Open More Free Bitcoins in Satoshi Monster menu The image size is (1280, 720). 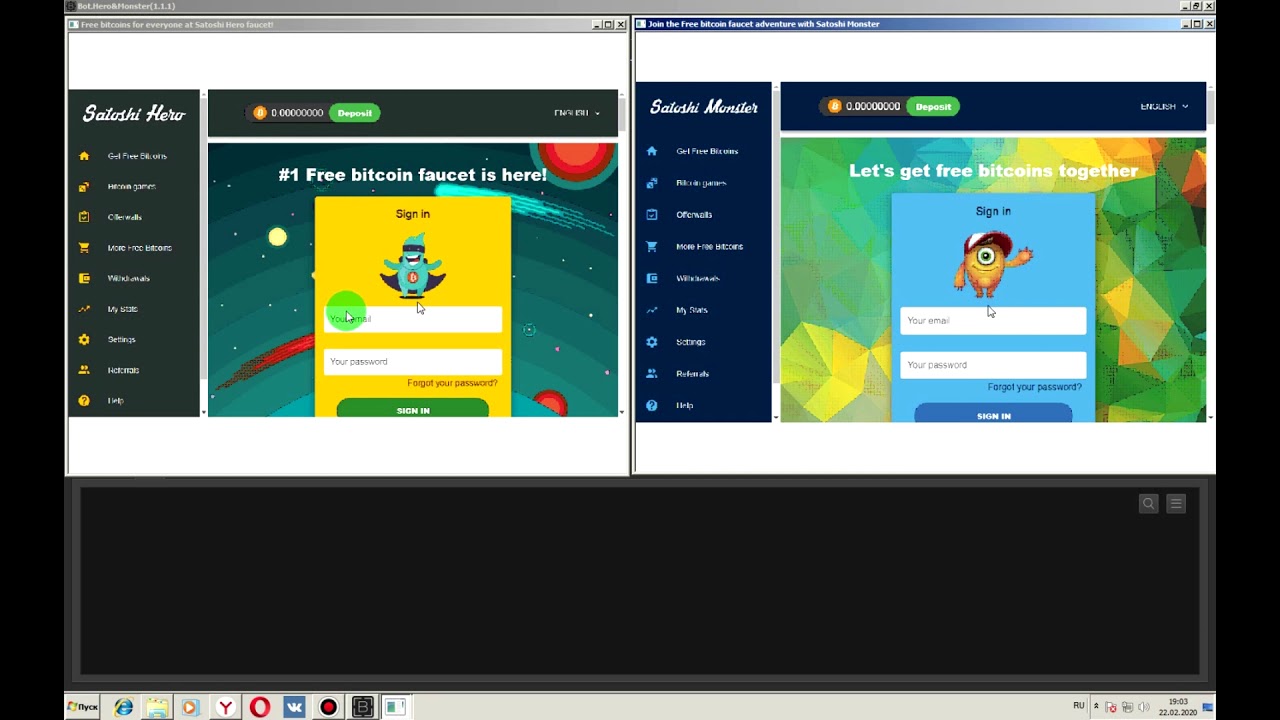coord(710,246)
